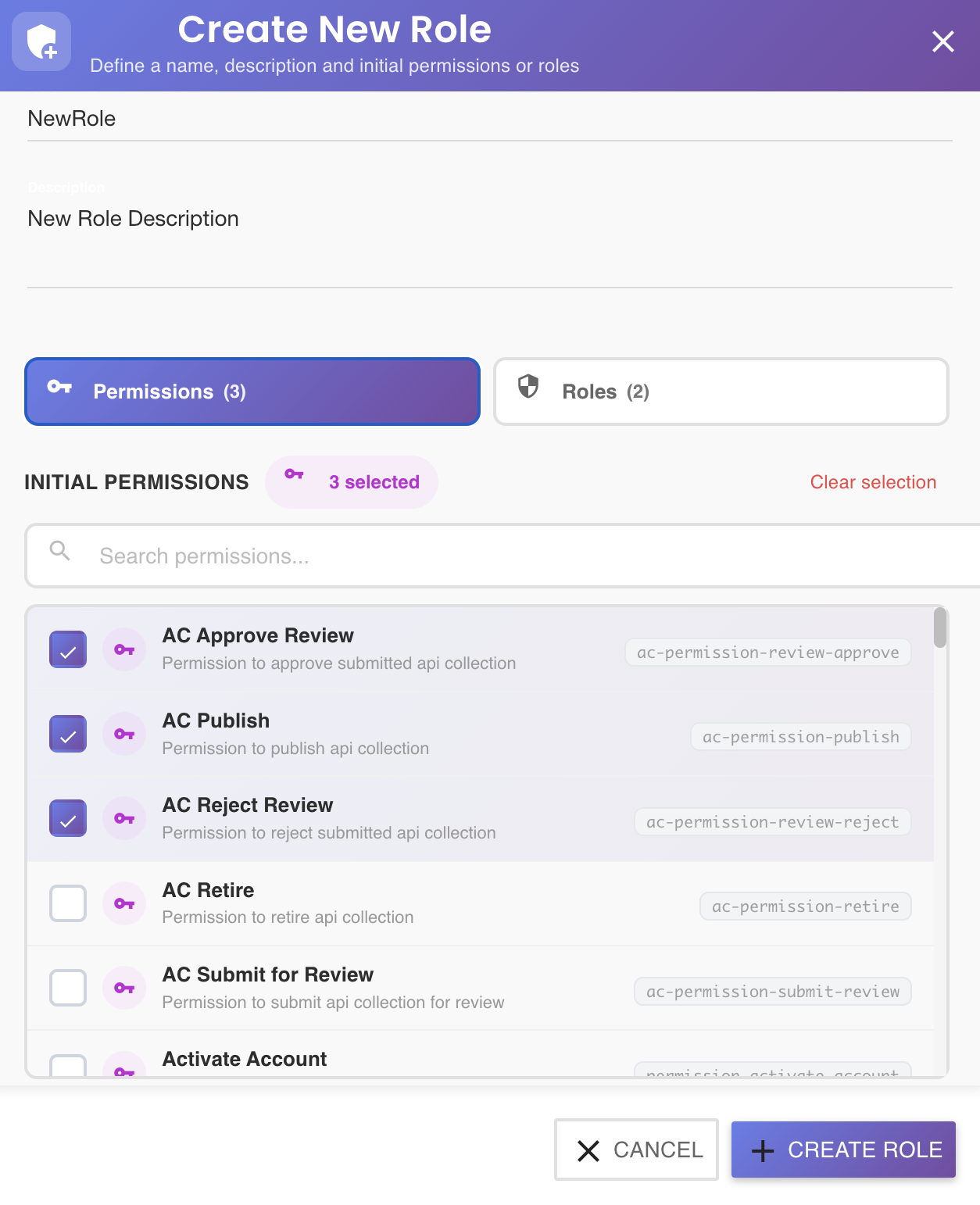
Task: Check the AC Retire checkbox
Action: 68,903
